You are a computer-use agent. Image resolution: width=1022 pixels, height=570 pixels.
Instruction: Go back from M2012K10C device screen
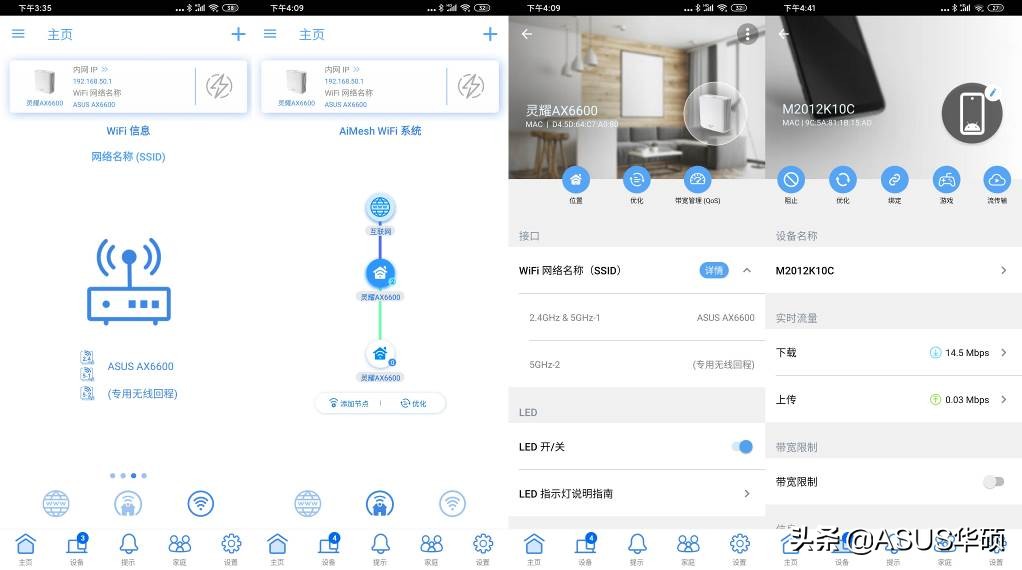pyautogui.click(x=783, y=34)
